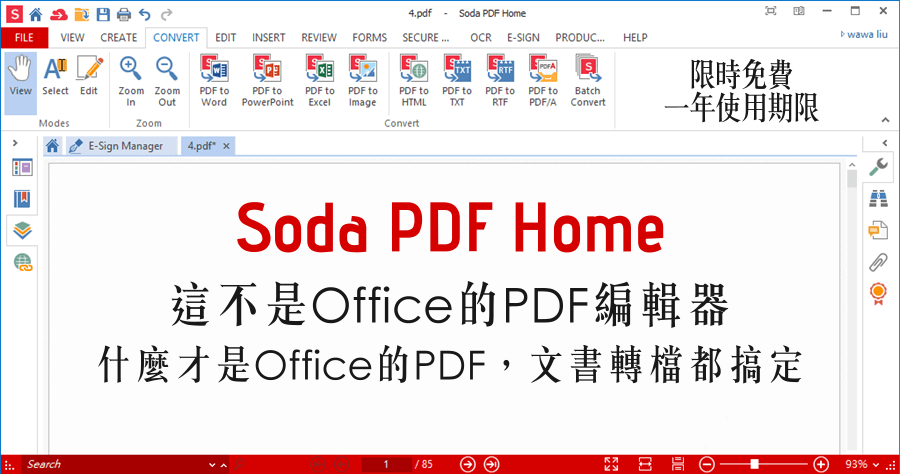Switch to the OCR ribbon tab

click(481, 38)
